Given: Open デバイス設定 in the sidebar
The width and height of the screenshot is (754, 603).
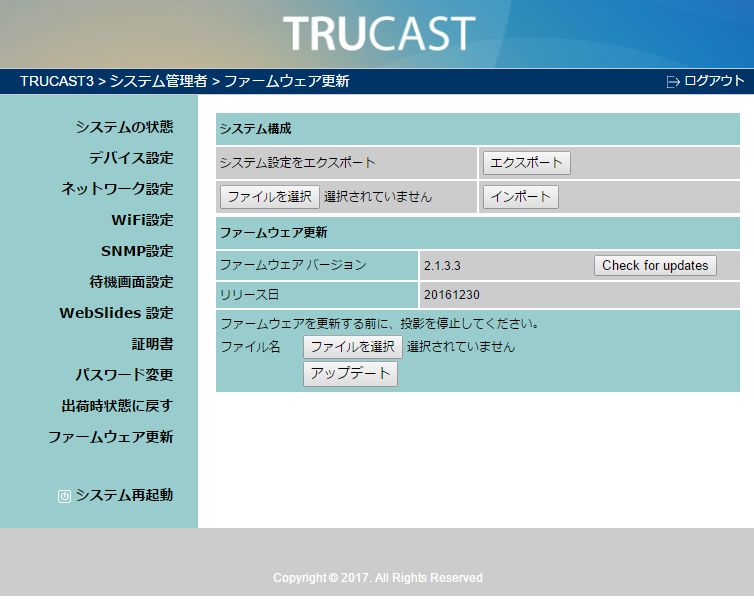Looking at the screenshot, I should [131, 158].
